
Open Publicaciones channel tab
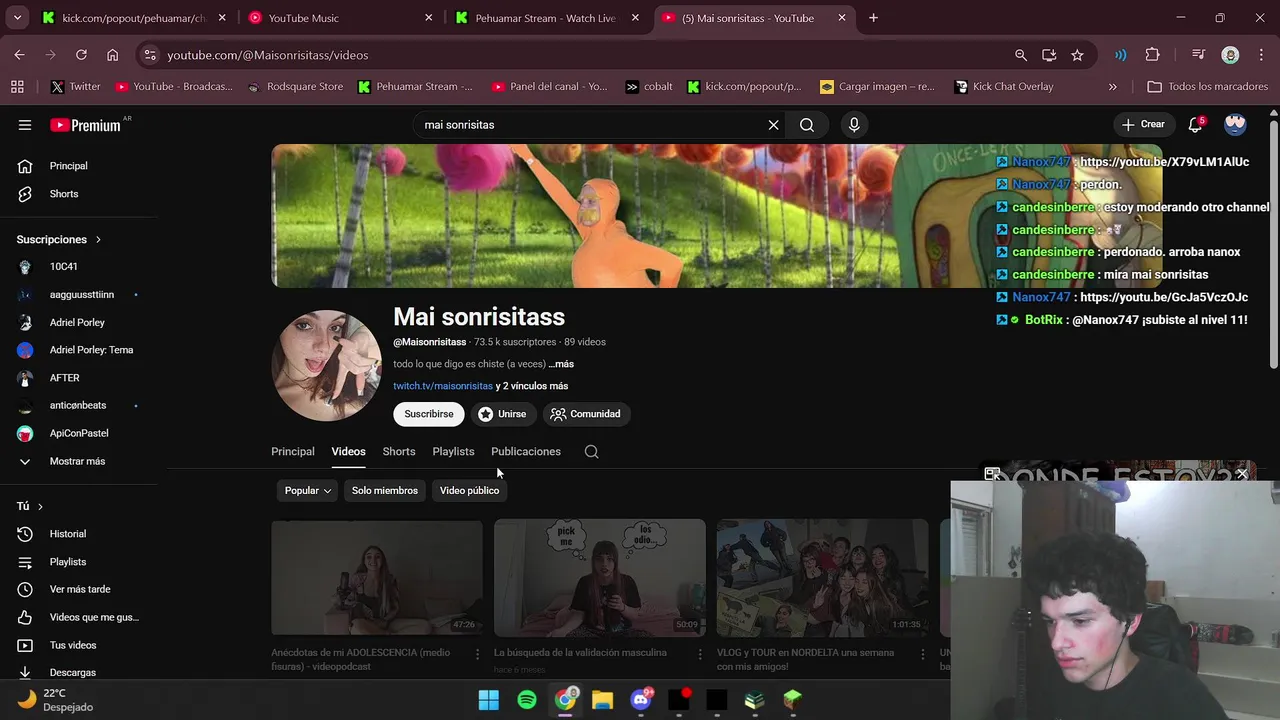tap(526, 452)
